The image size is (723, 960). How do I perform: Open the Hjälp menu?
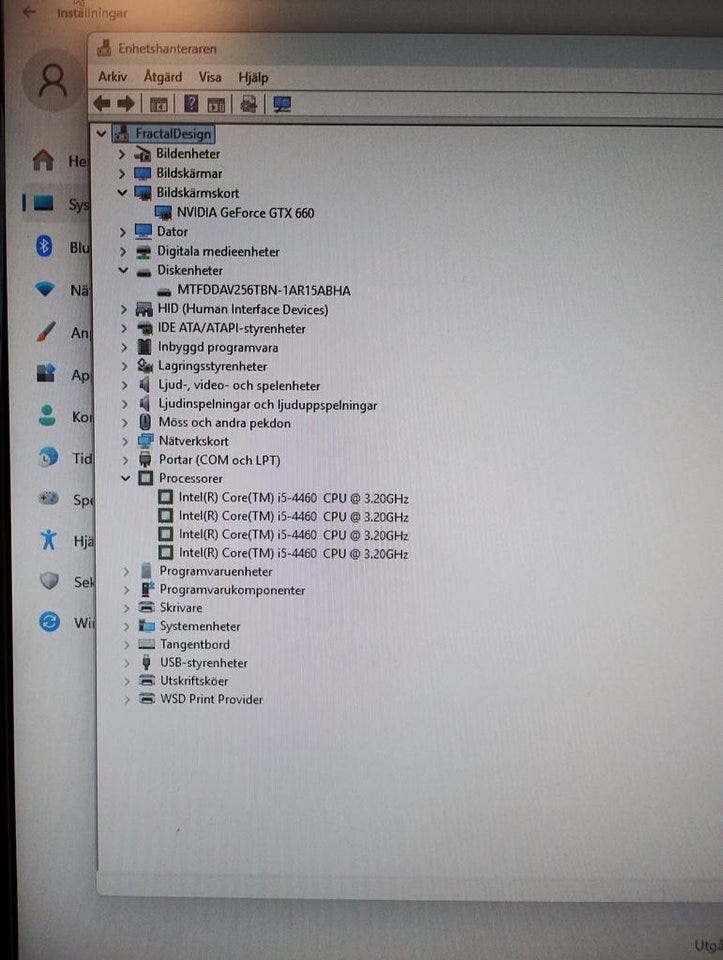point(253,78)
